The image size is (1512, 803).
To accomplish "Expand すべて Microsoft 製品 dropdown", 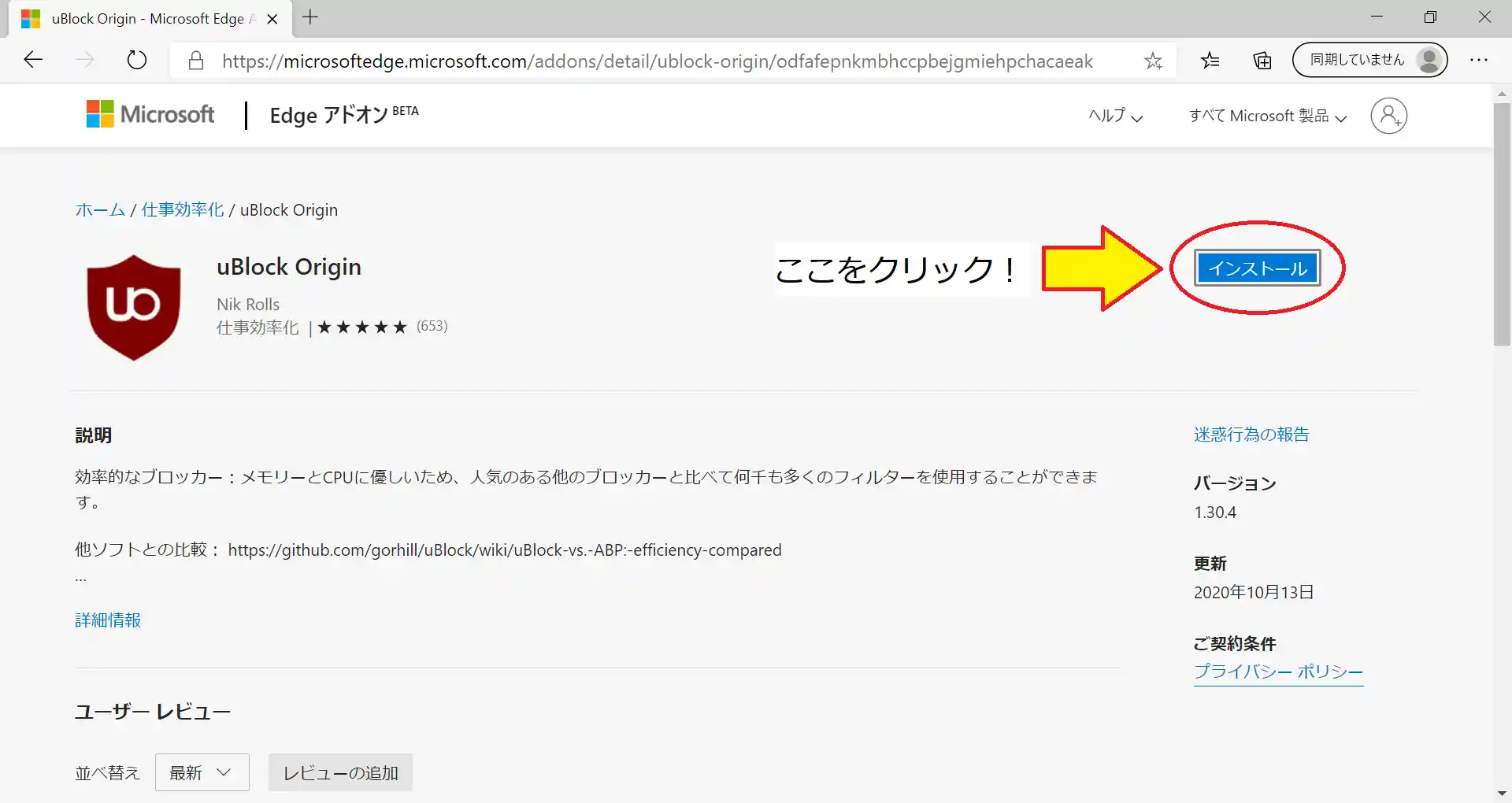I will (1267, 116).
